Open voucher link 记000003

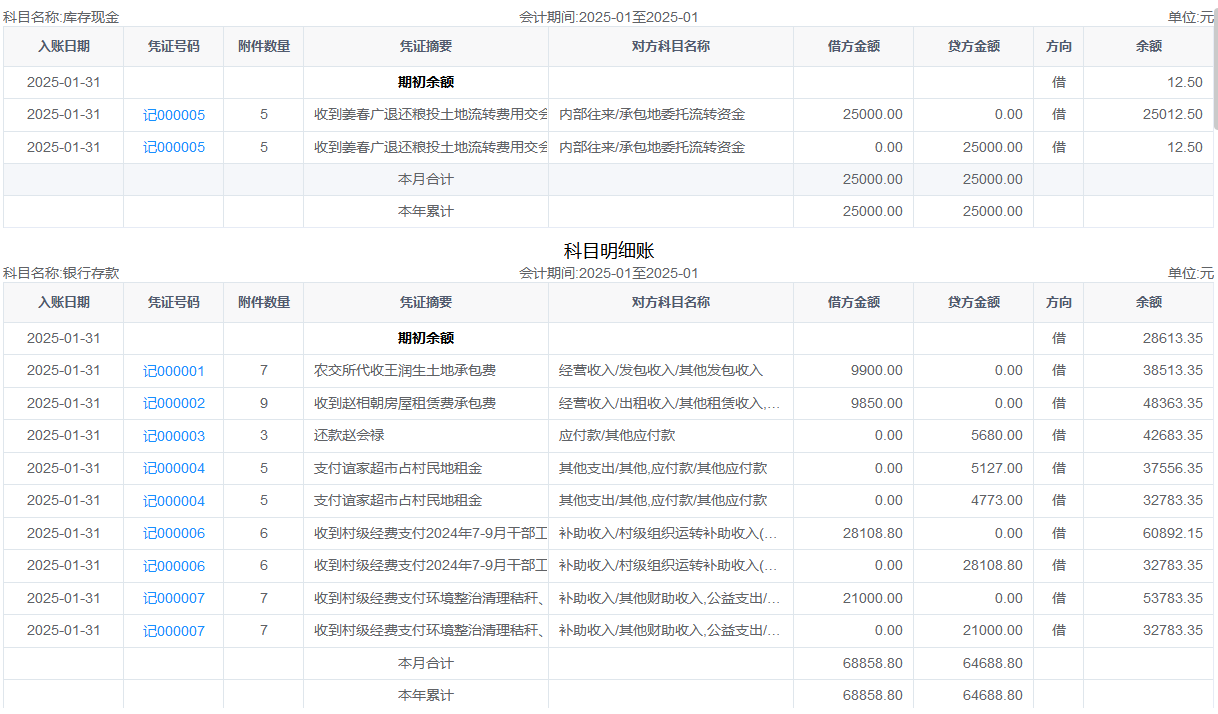tap(173, 436)
